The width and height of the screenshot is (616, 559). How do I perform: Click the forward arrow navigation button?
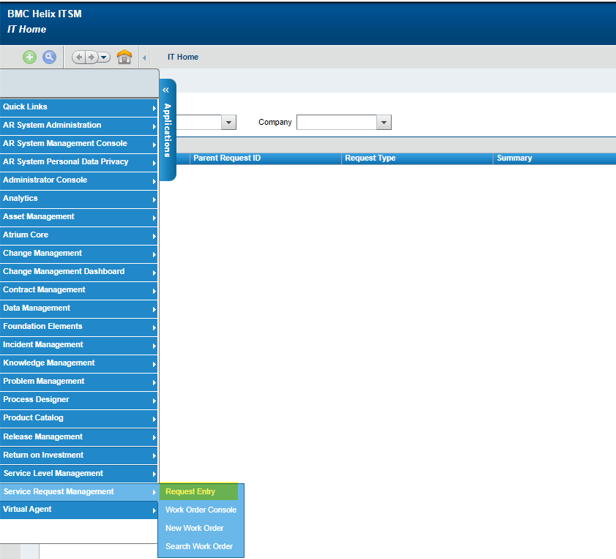click(x=91, y=57)
